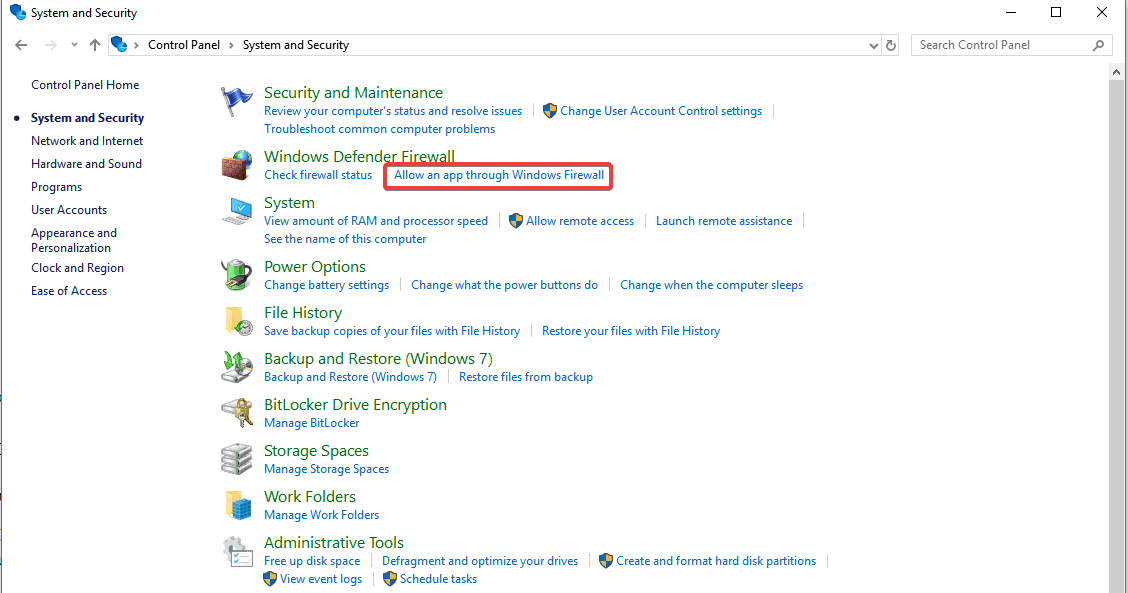This screenshot has width=1128, height=593.
Task: Go up one level with Up arrow
Action: (95, 45)
